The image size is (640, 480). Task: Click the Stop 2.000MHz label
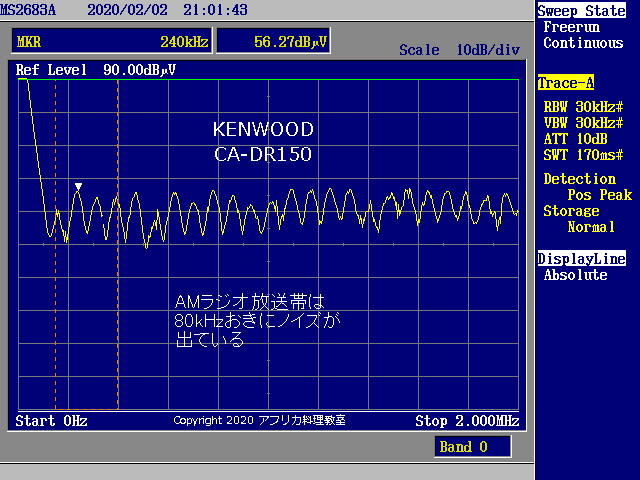pyautogui.click(x=467, y=420)
